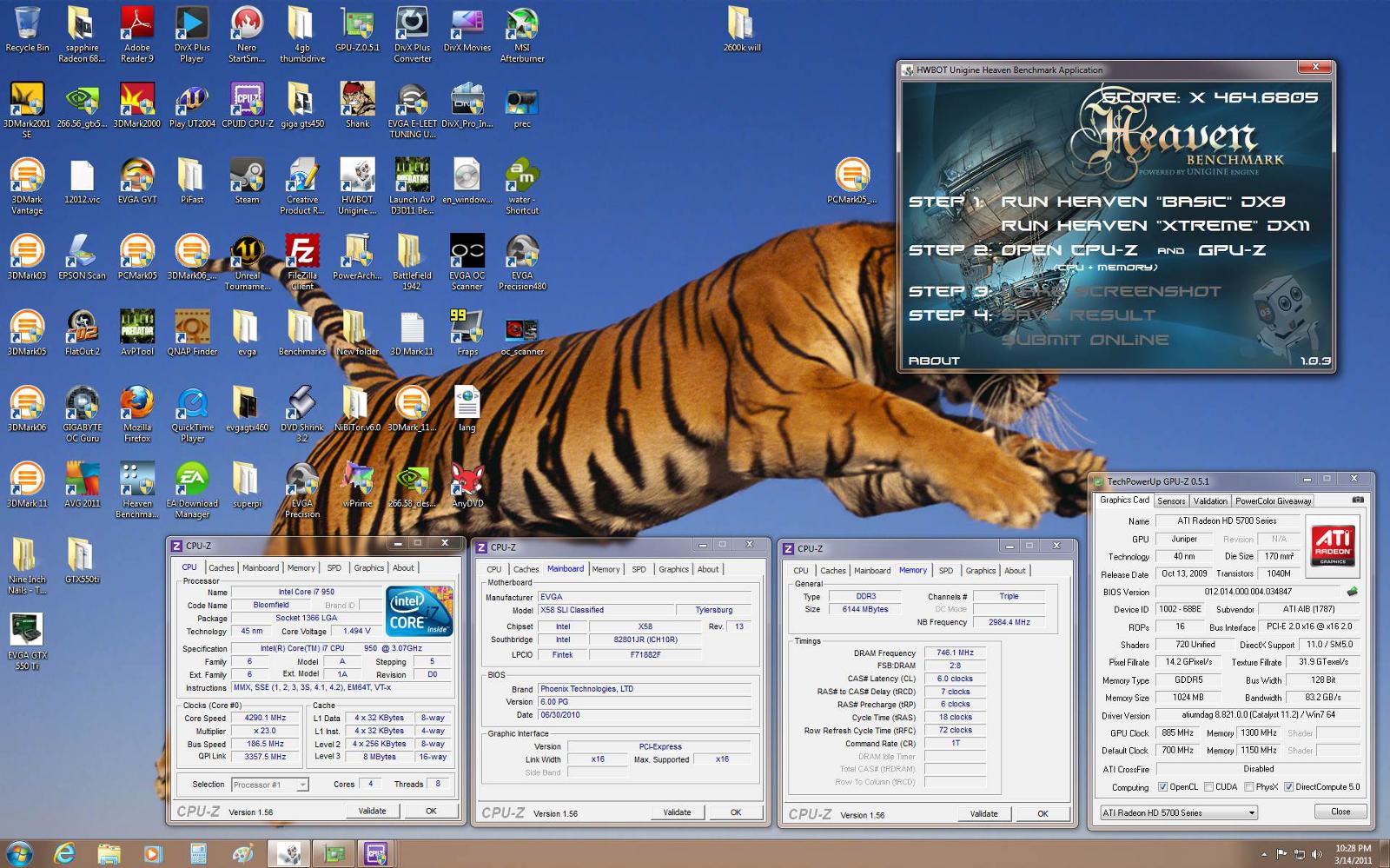Launch EVGA OC Scanner icon

[x=467, y=262]
